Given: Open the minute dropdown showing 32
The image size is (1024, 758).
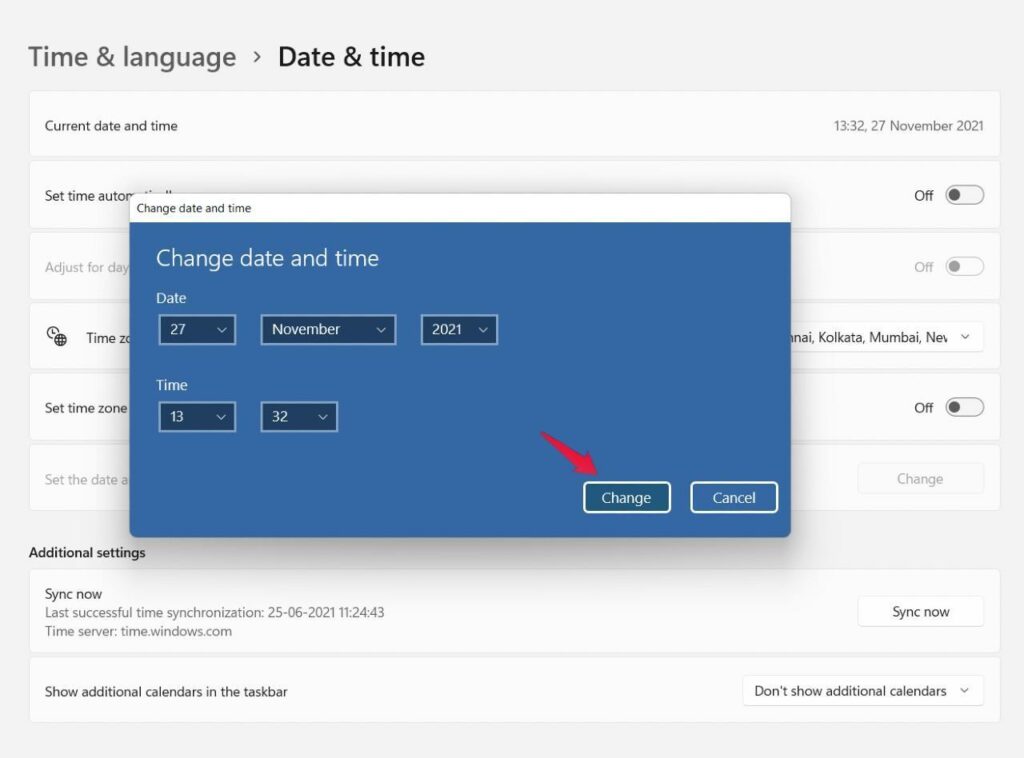Looking at the screenshot, I should (298, 416).
